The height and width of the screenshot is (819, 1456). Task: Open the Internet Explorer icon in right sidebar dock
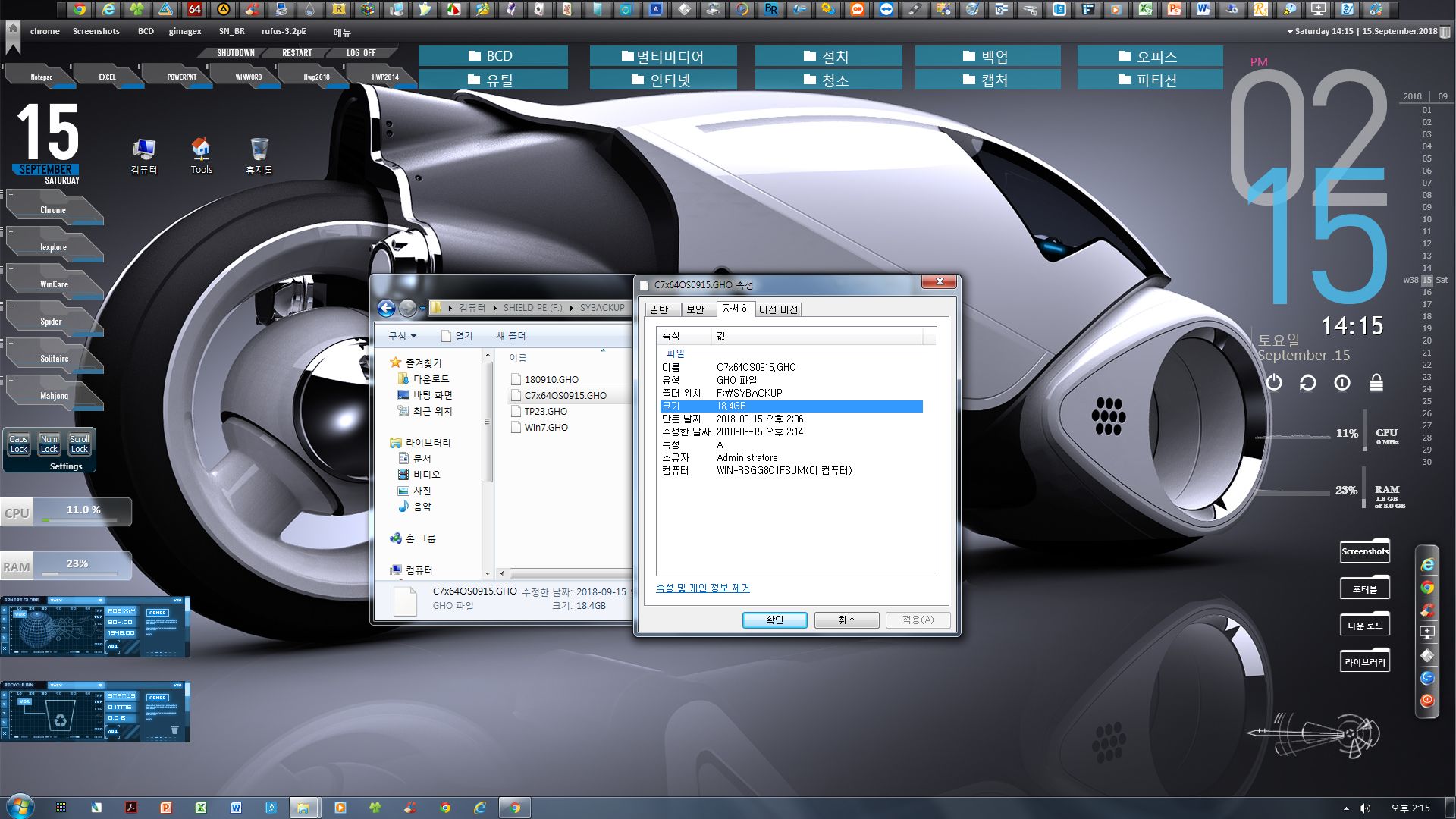coord(1427,565)
